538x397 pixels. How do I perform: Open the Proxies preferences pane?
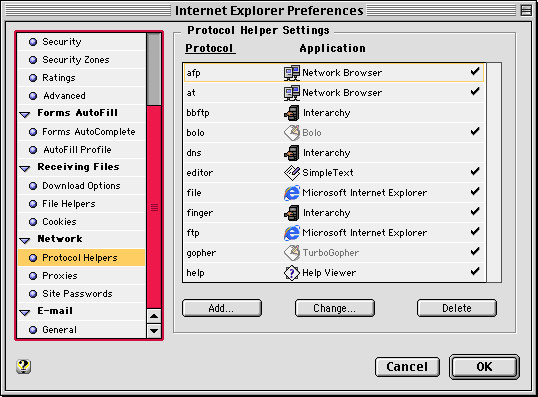[x=82, y=276]
